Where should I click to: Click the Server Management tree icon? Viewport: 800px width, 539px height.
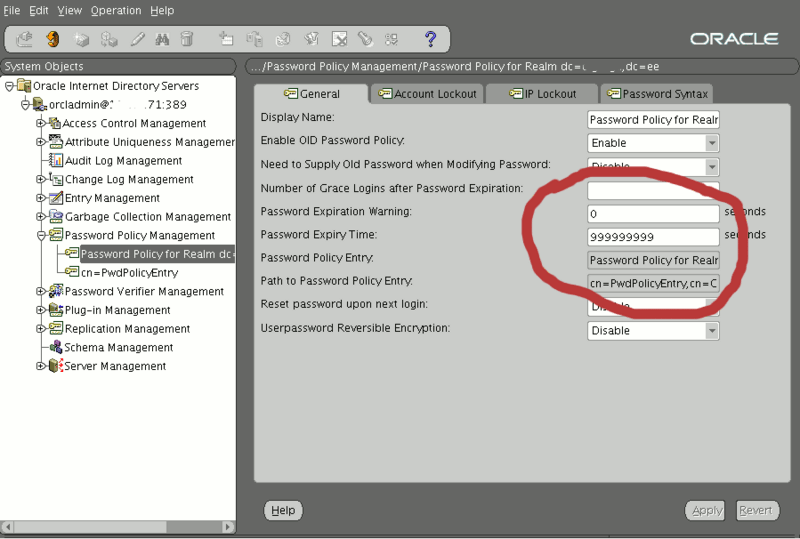(x=55, y=366)
